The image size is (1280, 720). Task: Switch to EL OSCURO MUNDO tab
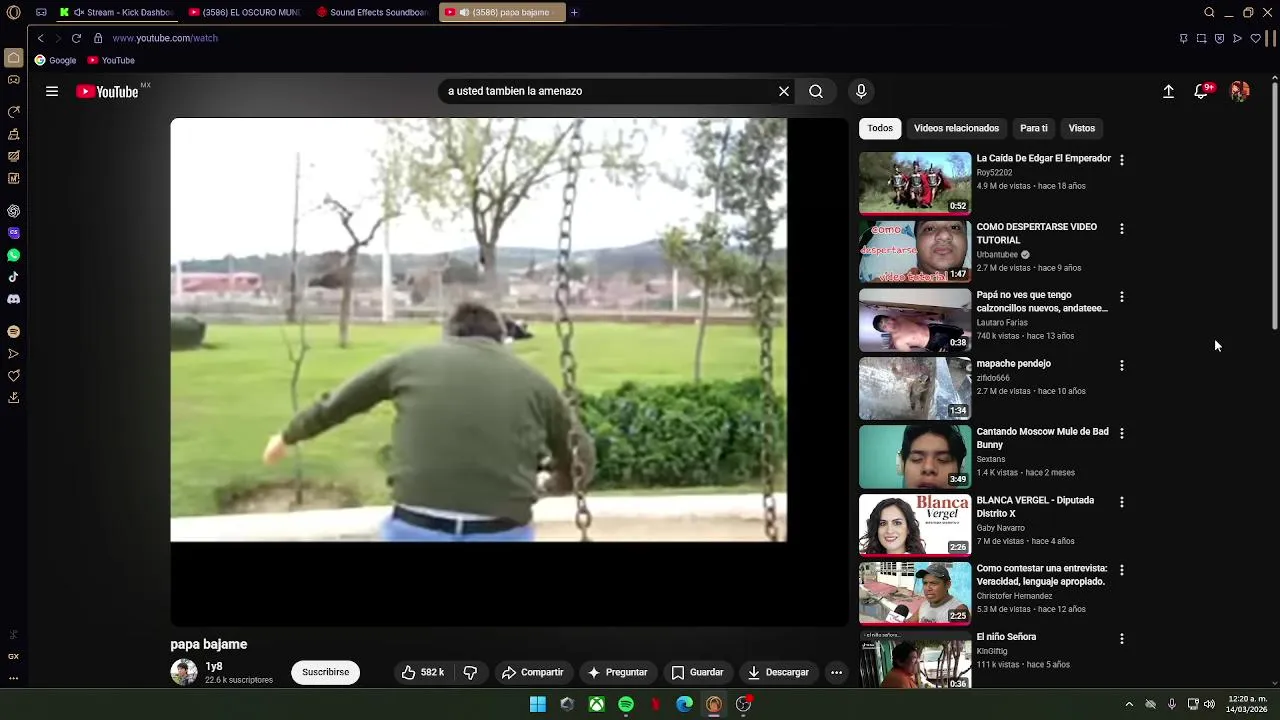click(x=245, y=12)
